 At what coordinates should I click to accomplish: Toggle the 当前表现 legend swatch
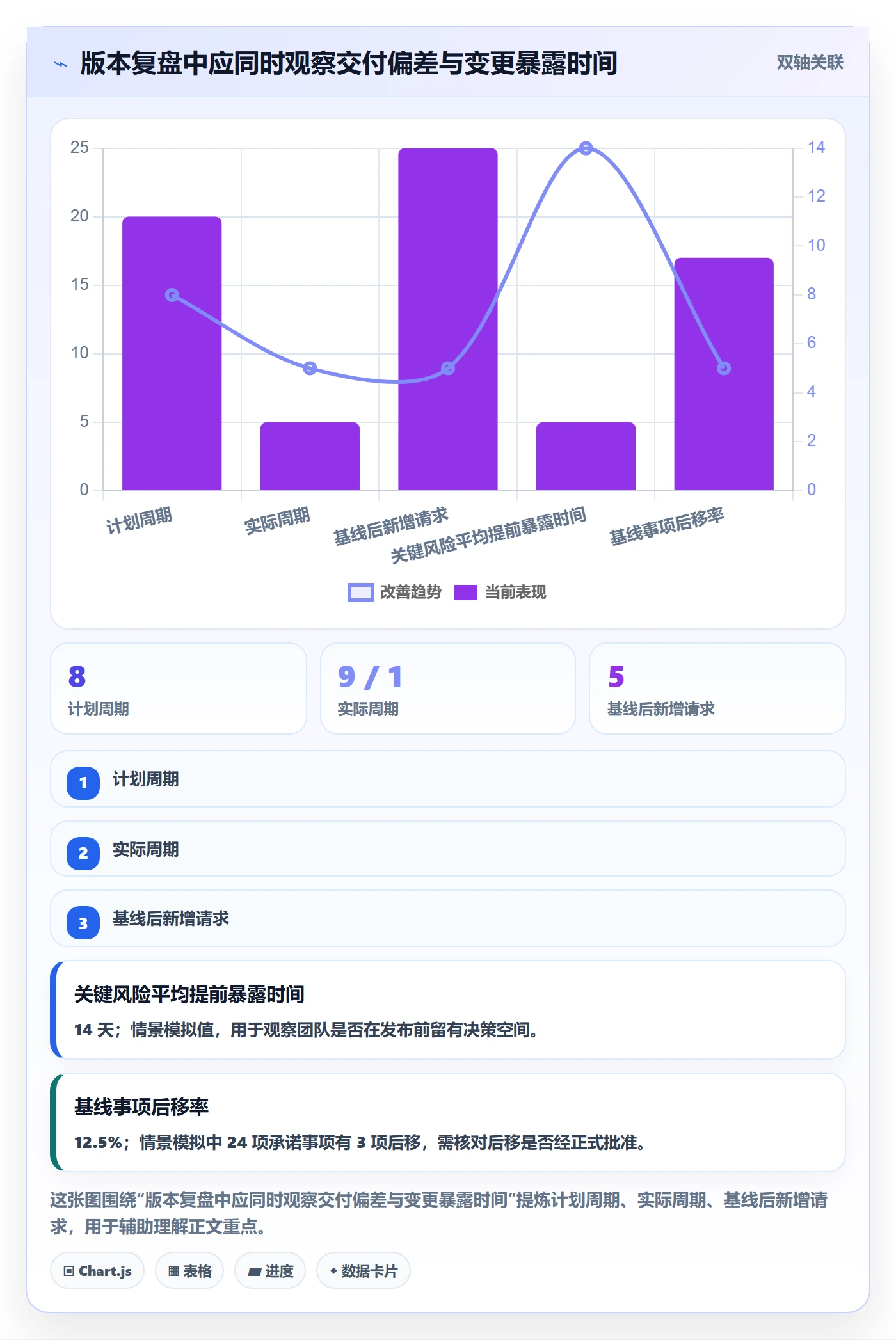[466, 593]
